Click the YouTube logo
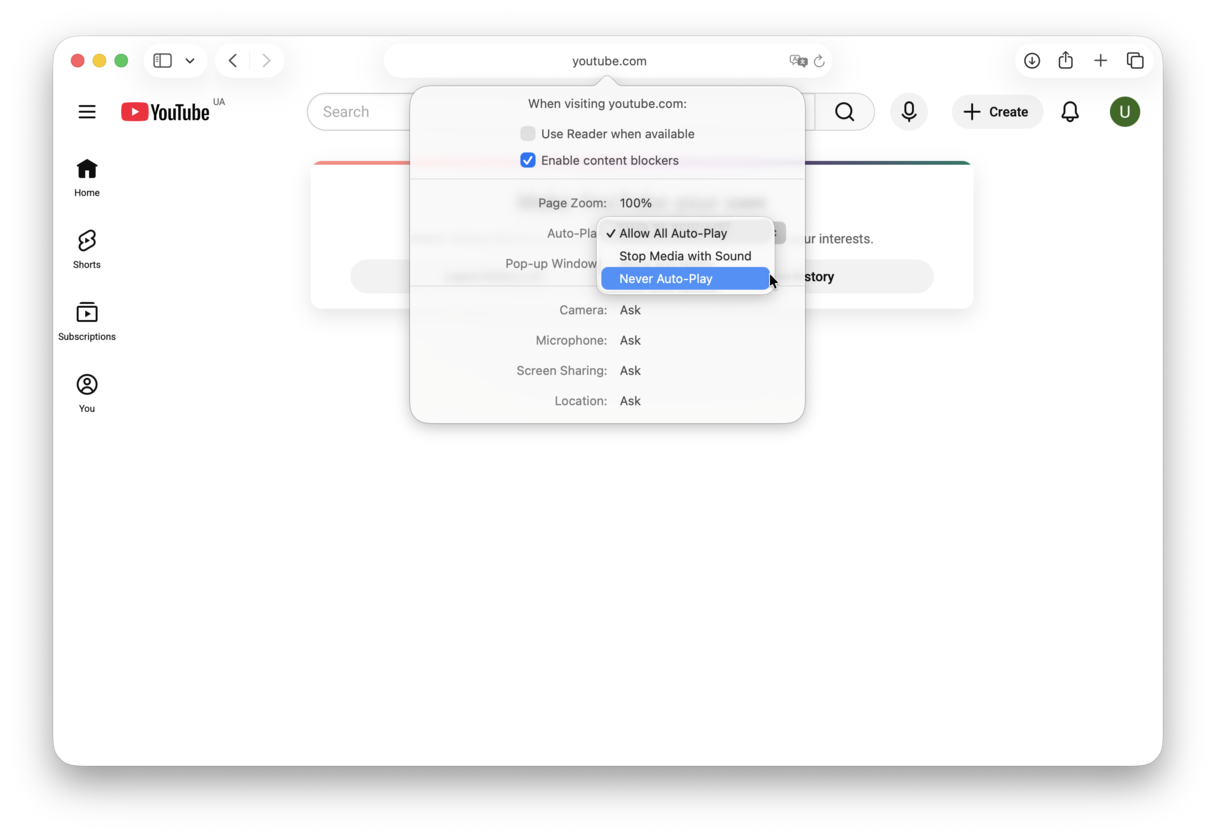The image size is (1216, 836). [166, 112]
